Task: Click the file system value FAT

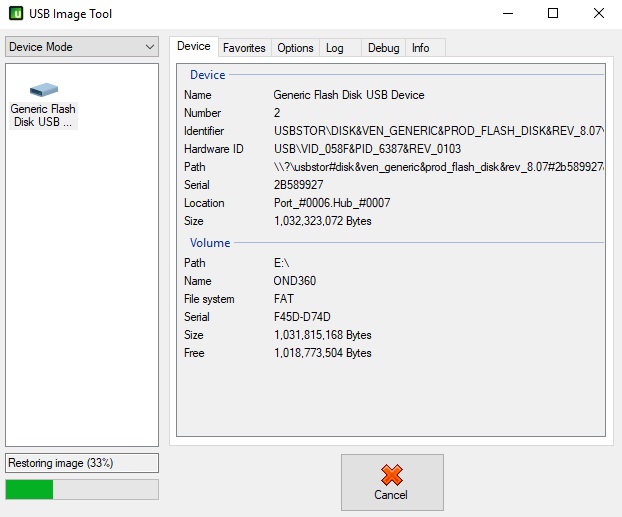Action: click(284, 299)
